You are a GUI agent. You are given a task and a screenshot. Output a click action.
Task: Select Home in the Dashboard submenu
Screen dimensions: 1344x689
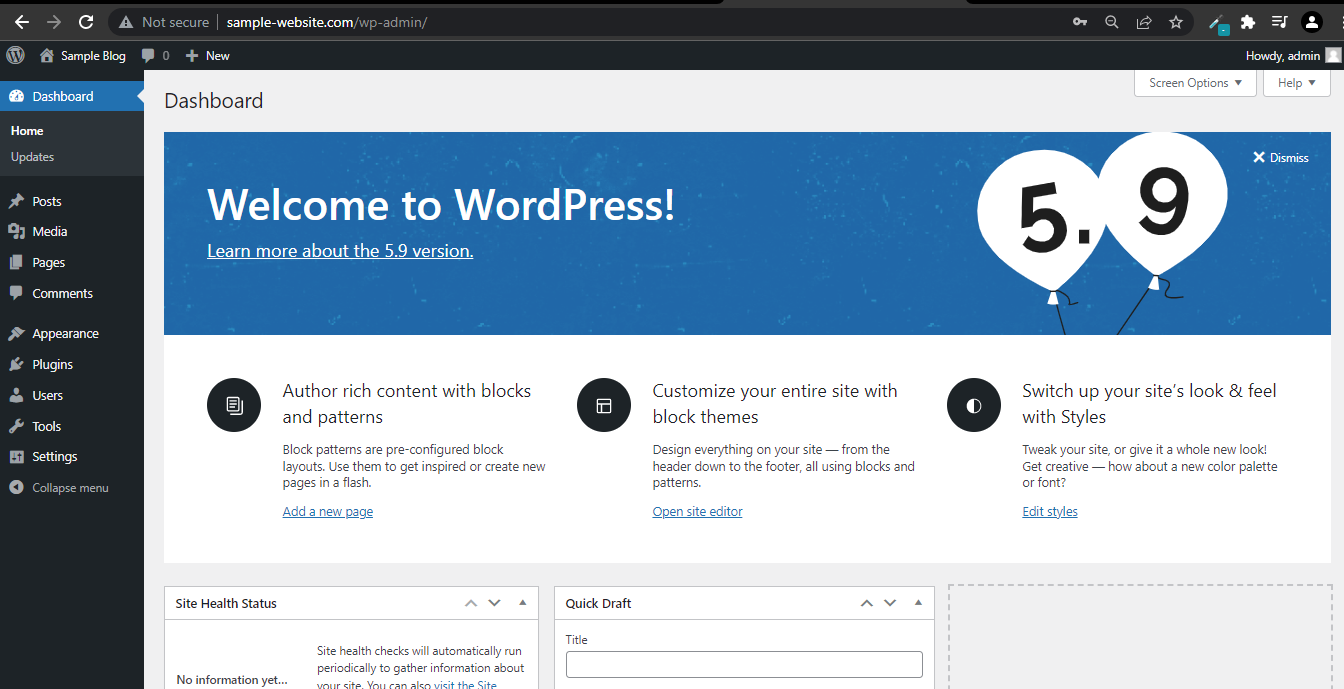click(x=27, y=131)
